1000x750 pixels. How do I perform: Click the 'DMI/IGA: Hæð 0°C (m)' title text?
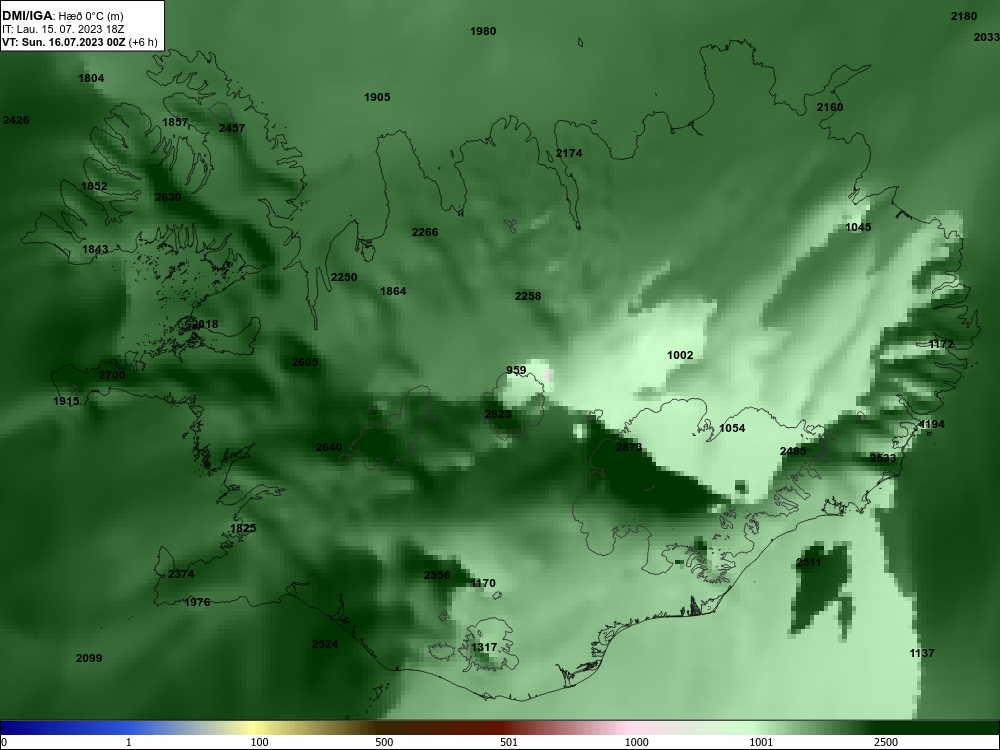click(x=62, y=16)
